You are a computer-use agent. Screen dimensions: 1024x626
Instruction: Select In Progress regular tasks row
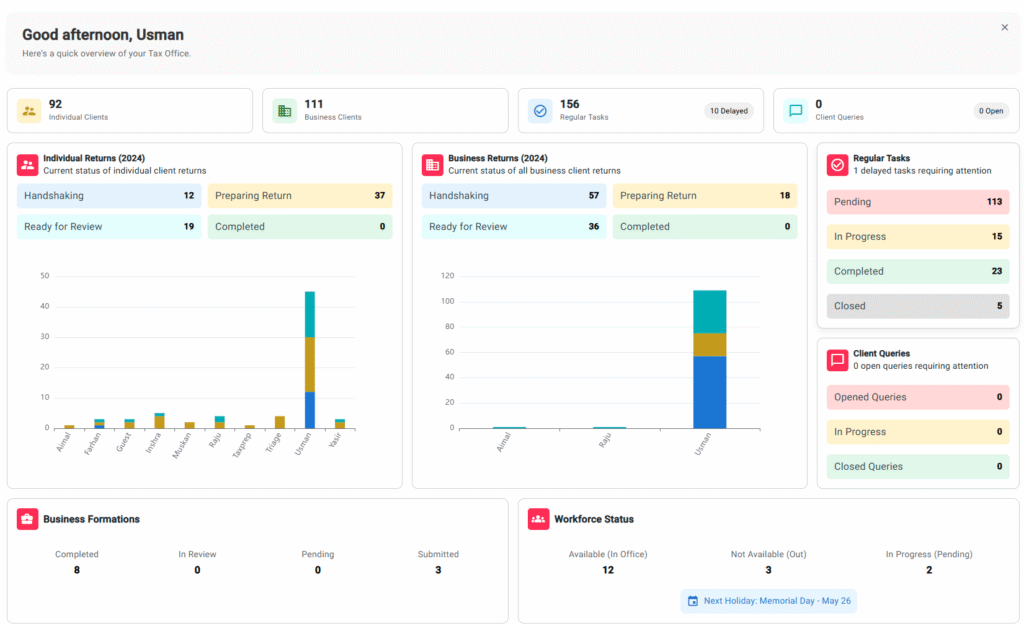[917, 237]
